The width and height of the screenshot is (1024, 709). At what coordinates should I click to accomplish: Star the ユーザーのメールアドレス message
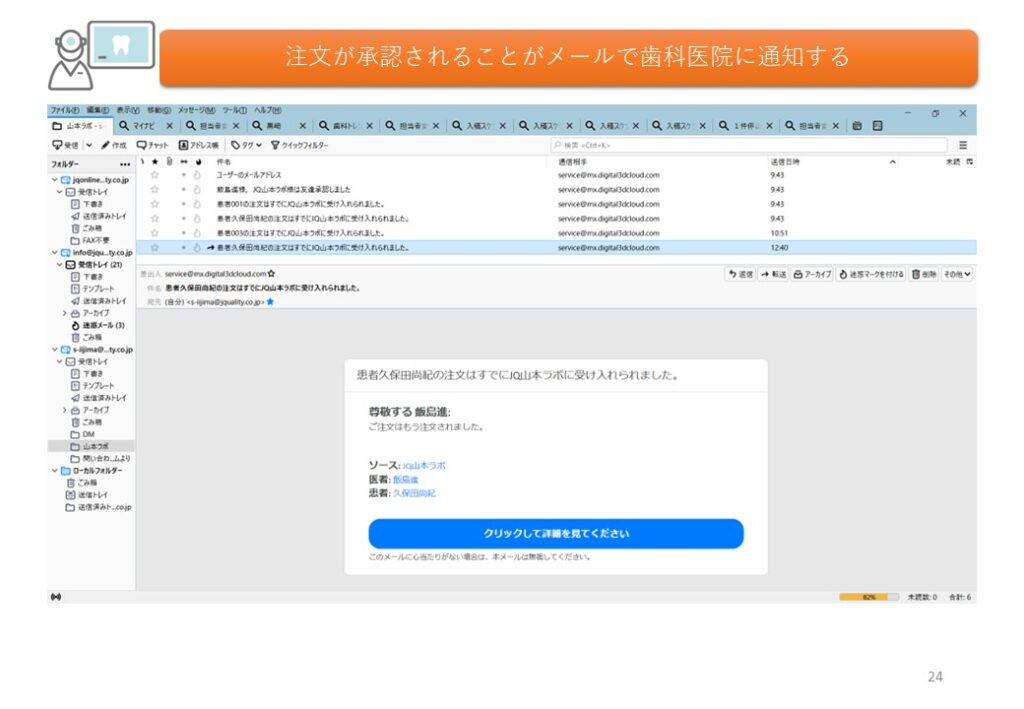154,175
